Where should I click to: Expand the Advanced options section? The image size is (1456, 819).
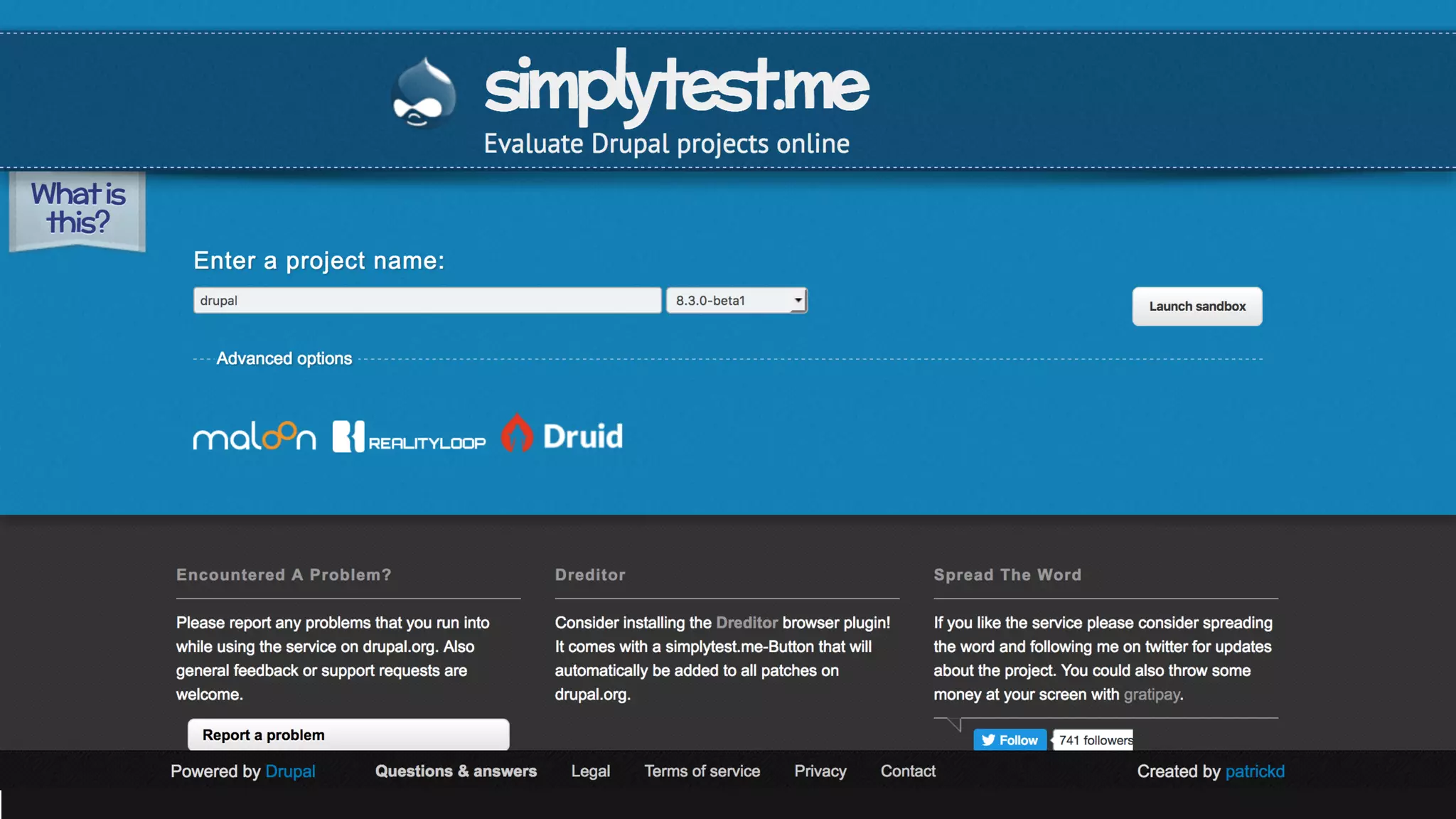click(284, 358)
